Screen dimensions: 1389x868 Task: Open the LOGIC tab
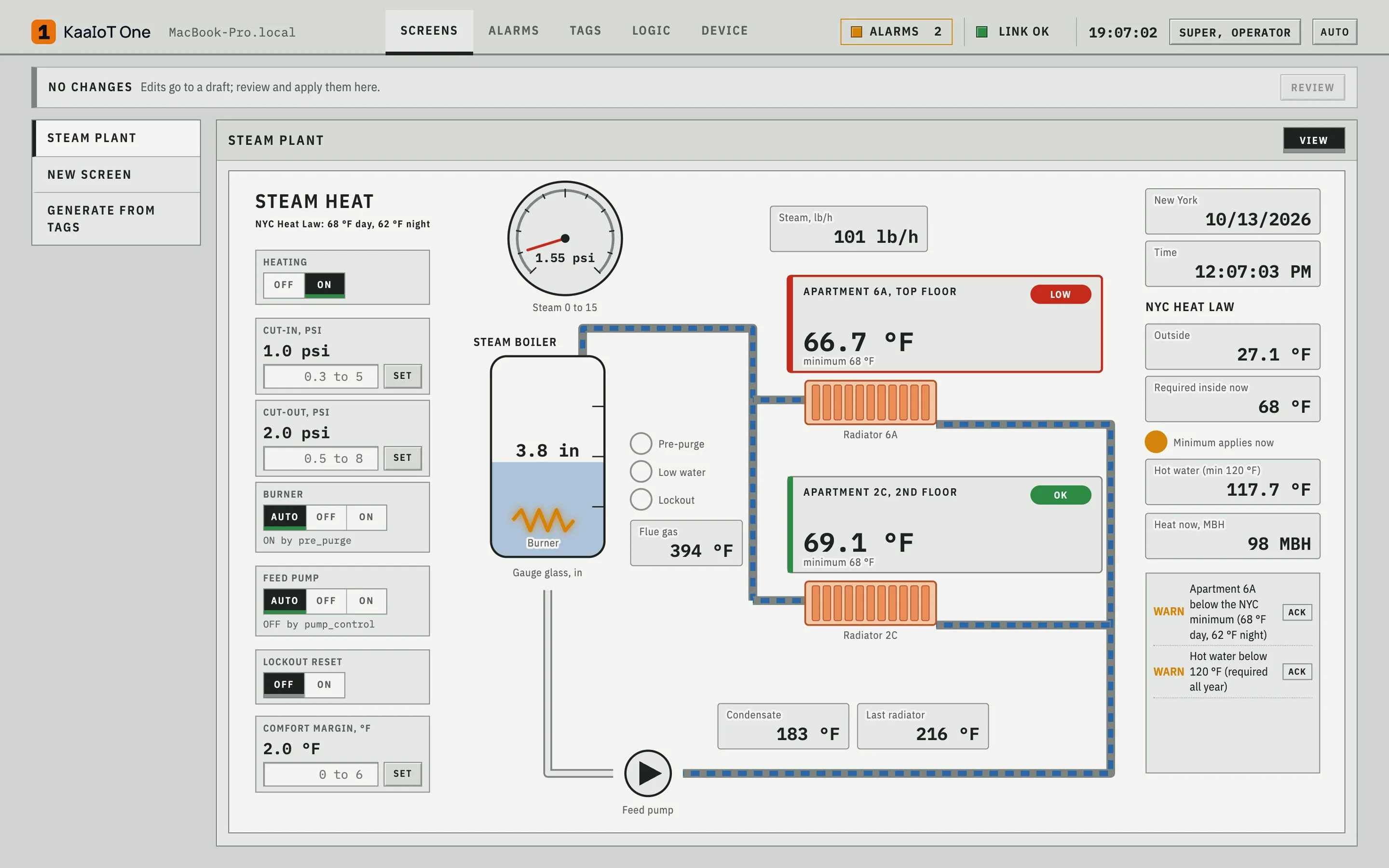coord(652,31)
